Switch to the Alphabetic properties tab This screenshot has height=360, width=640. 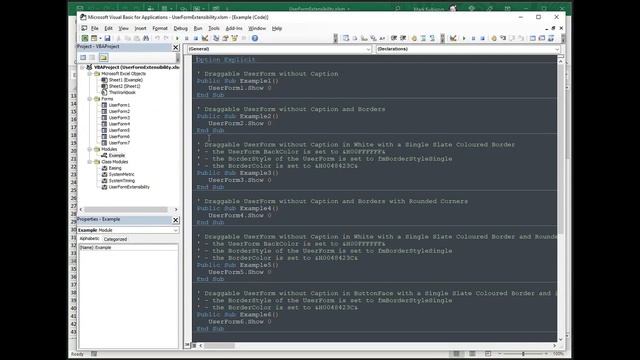tap(89, 239)
